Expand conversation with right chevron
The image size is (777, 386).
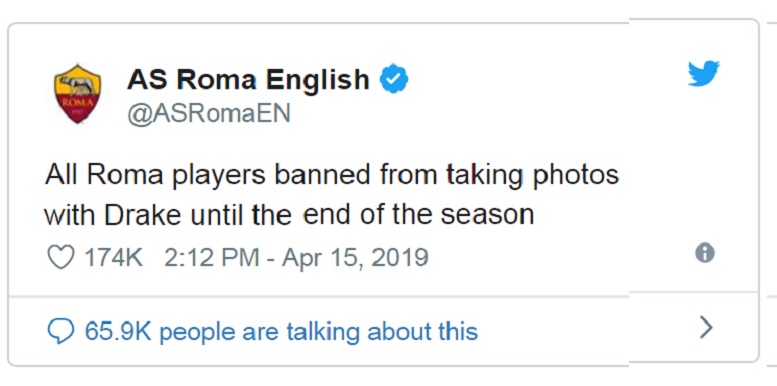click(x=706, y=328)
